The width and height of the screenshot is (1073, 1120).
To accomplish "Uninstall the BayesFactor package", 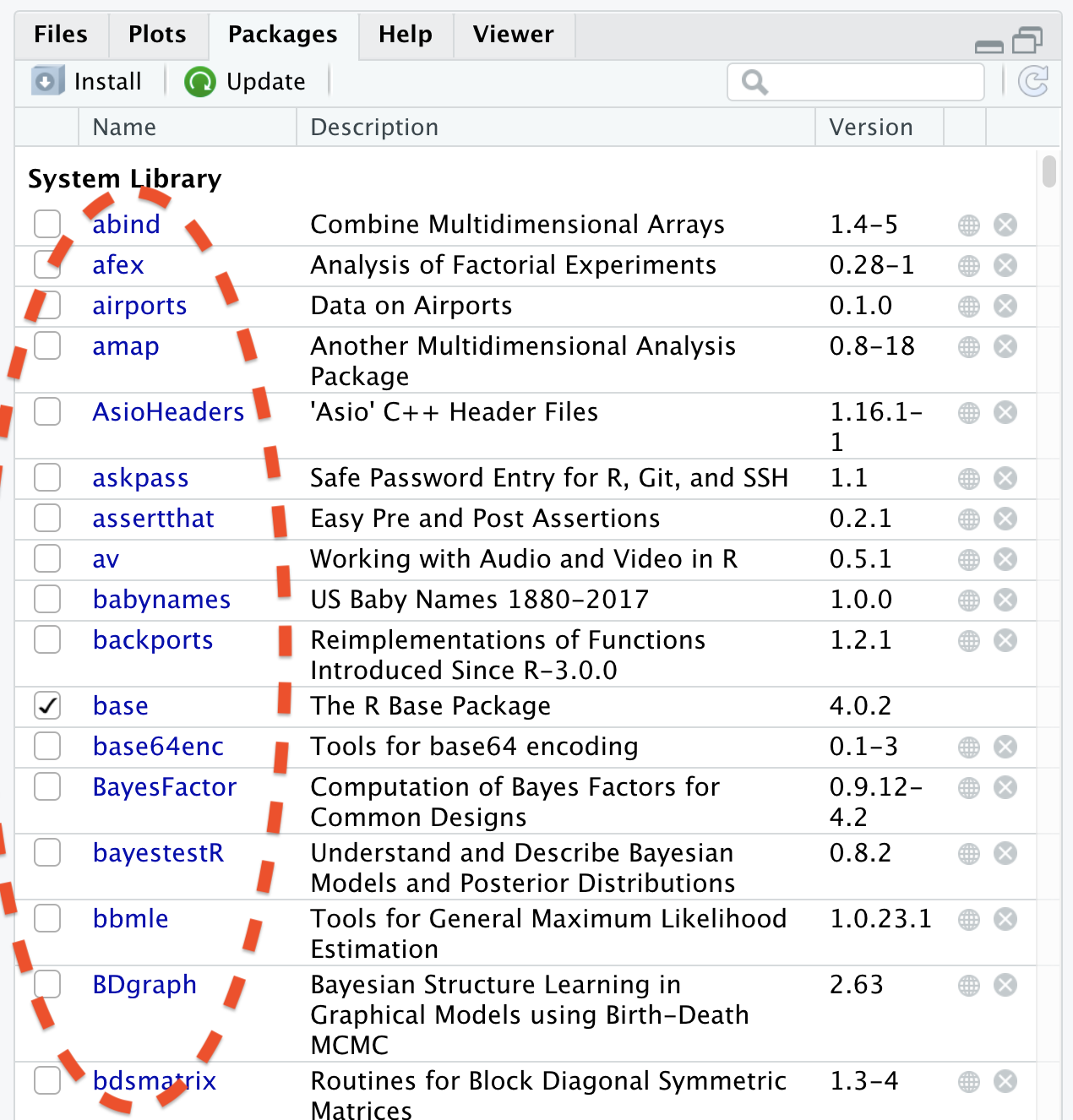I will coord(1005,788).
